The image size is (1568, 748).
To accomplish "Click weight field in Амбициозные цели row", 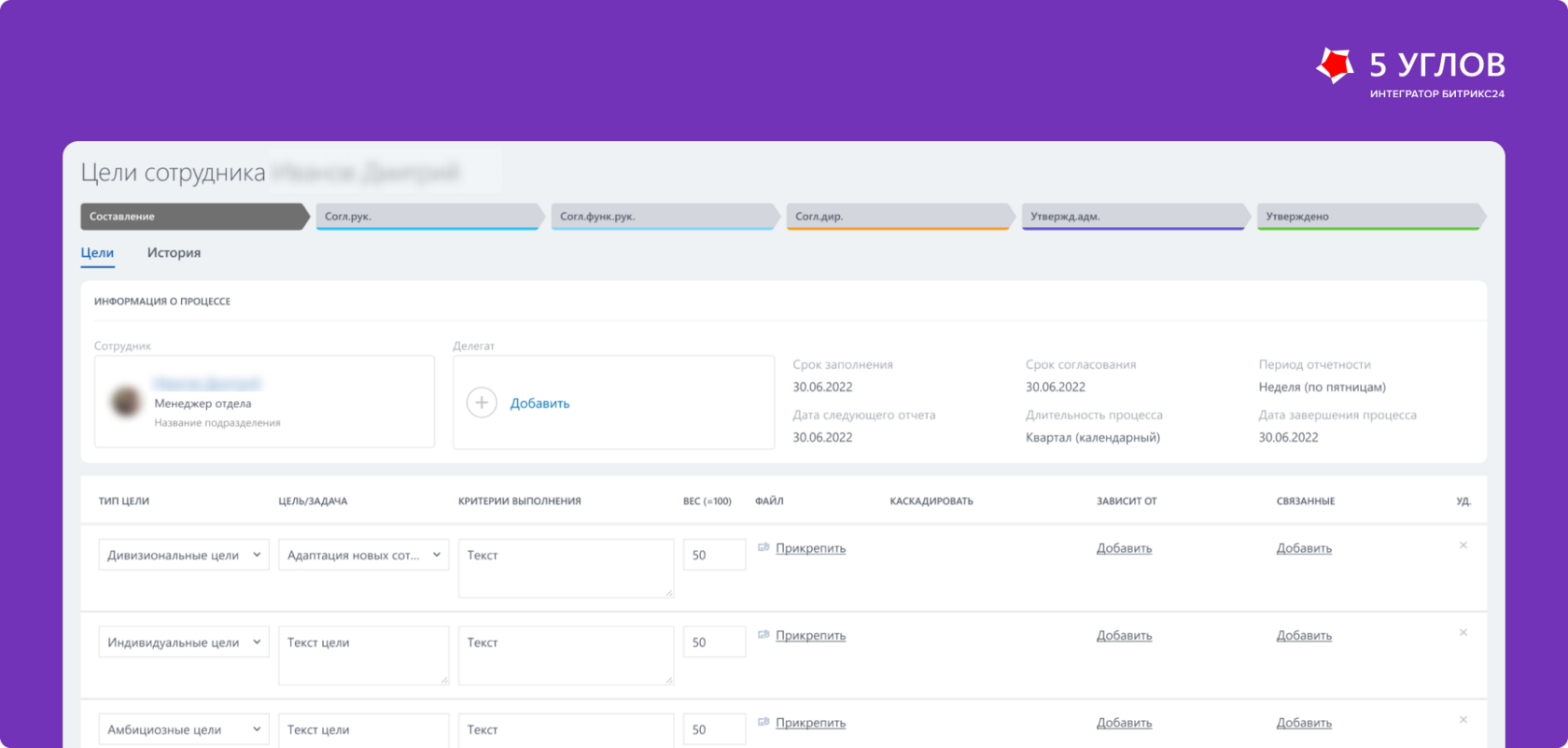I will tap(714, 729).
